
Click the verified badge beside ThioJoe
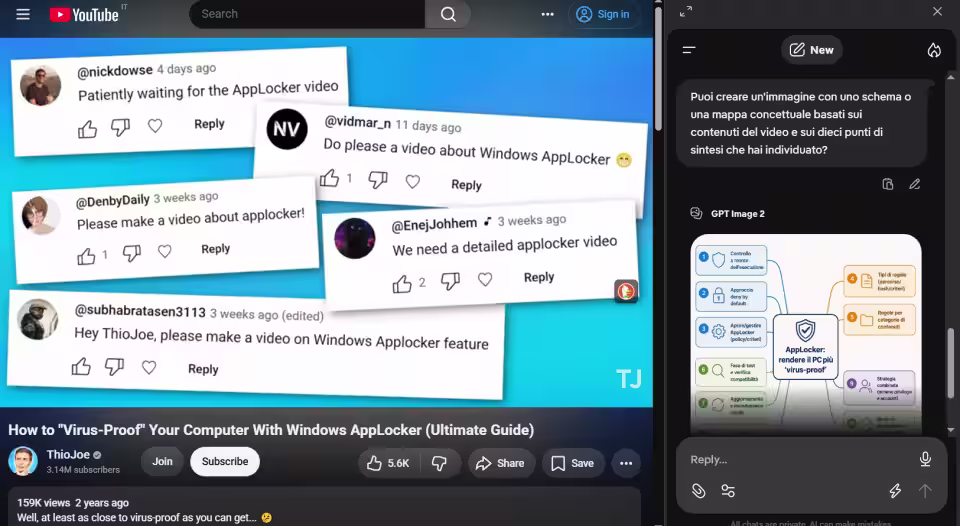[97, 455]
